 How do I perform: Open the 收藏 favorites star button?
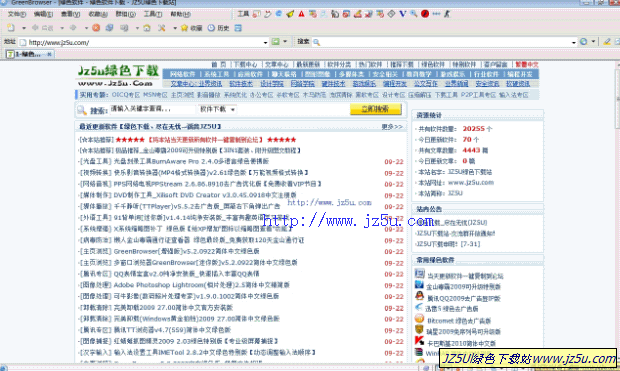click(x=191, y=28)
